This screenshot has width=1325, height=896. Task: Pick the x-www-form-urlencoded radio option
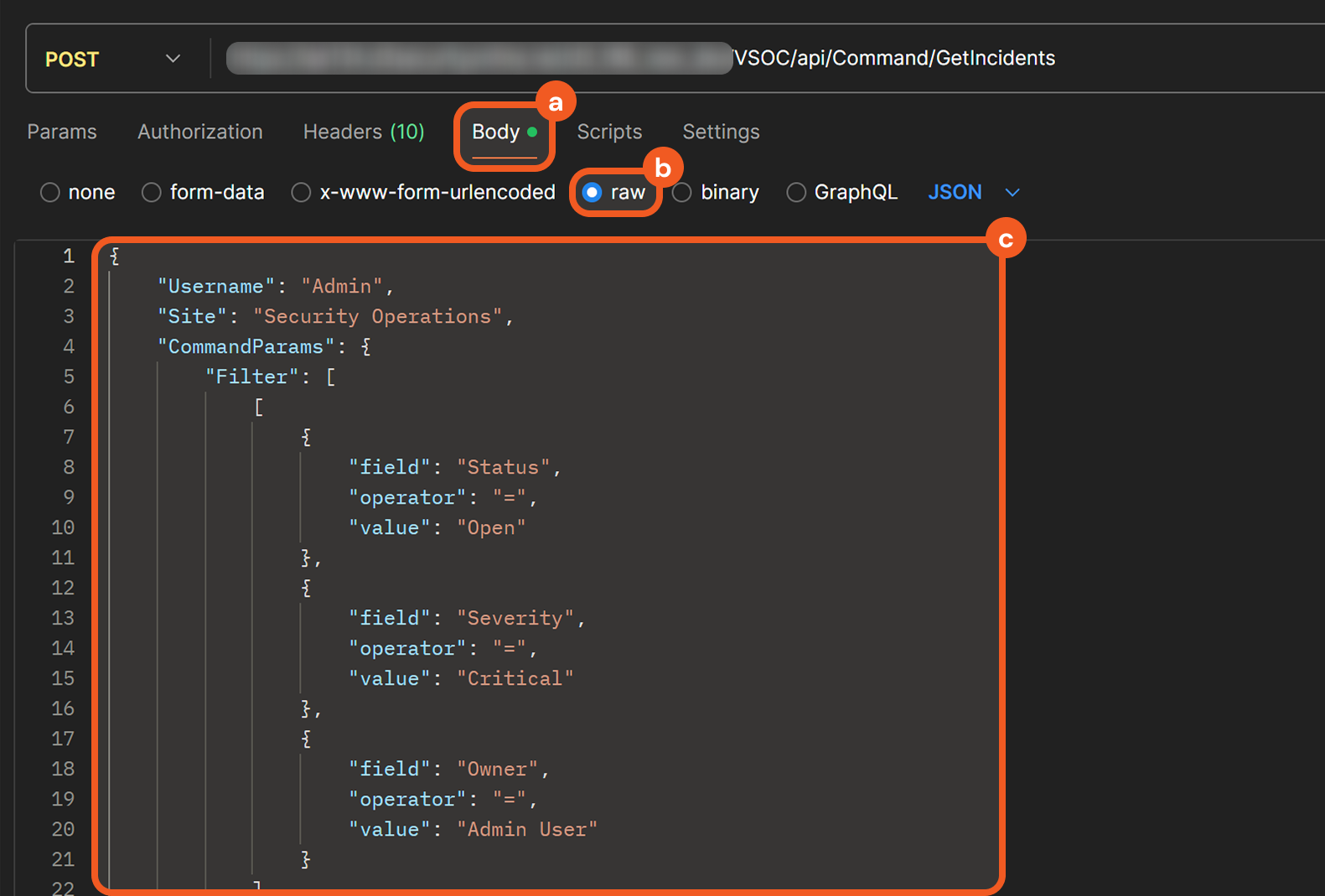(301, 193)
